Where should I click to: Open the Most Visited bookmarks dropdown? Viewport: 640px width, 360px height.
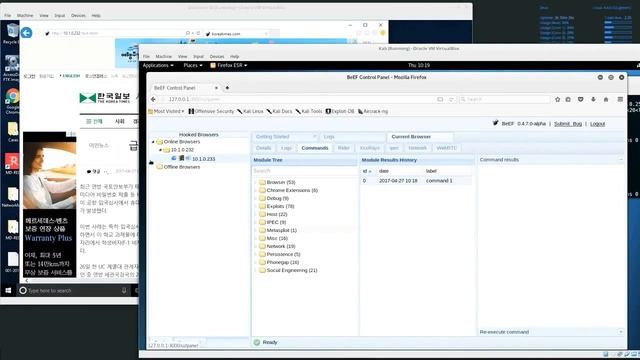pos(166,111)
